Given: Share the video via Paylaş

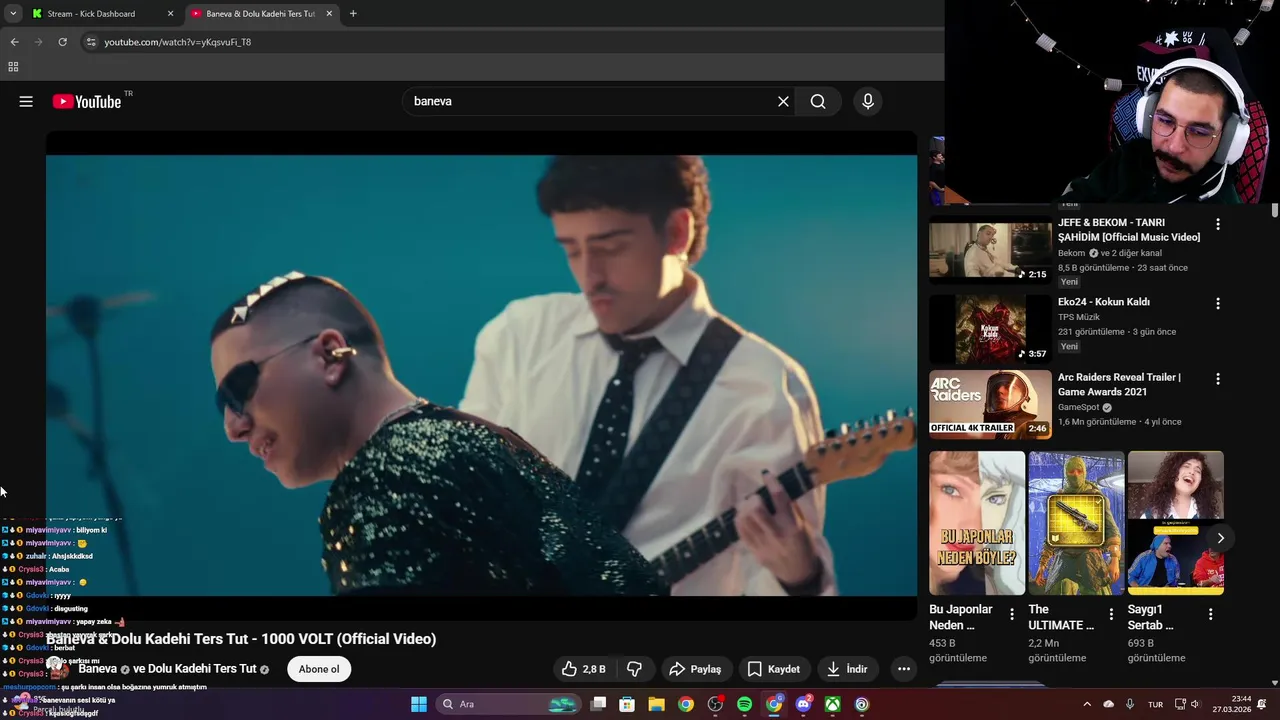Looking at the screenshot, I should coord(695,669).
